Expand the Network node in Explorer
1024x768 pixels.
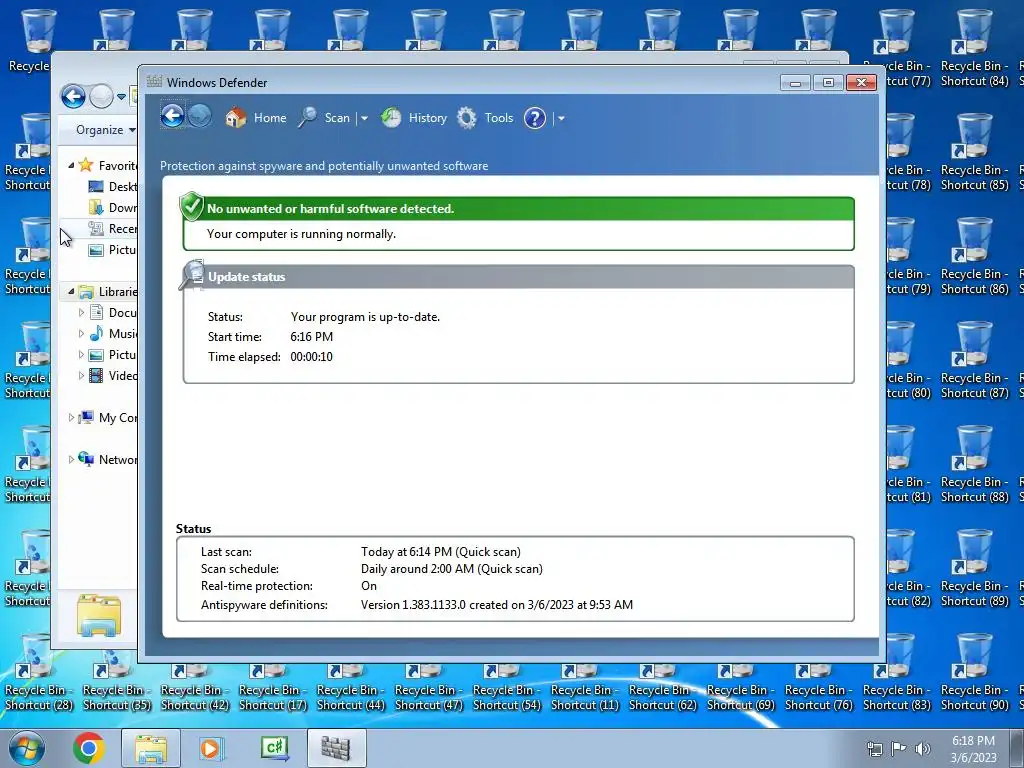coord(71,459)
